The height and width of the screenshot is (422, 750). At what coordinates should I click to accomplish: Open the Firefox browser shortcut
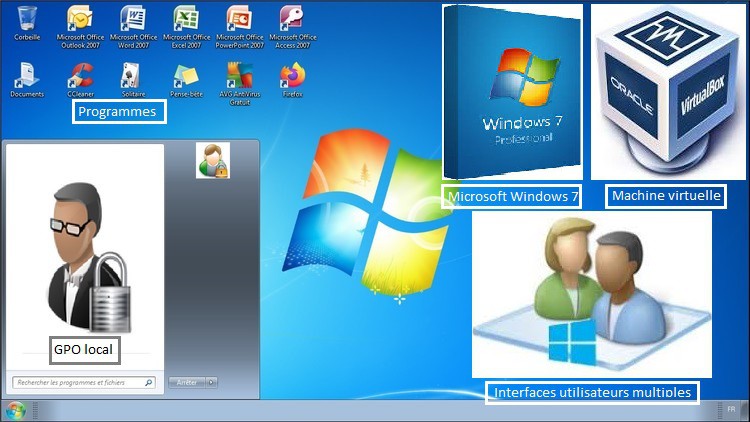(x=293, y=80)
